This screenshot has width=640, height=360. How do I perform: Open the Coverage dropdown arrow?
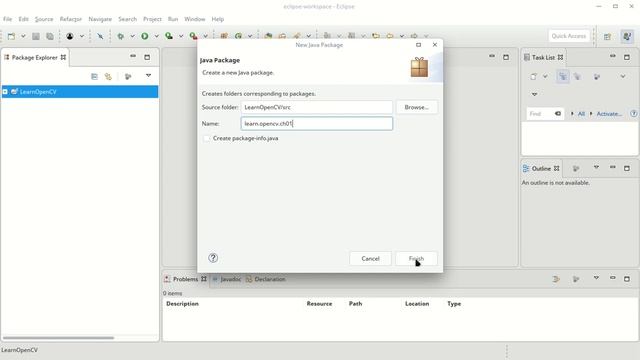pos(181,36)
